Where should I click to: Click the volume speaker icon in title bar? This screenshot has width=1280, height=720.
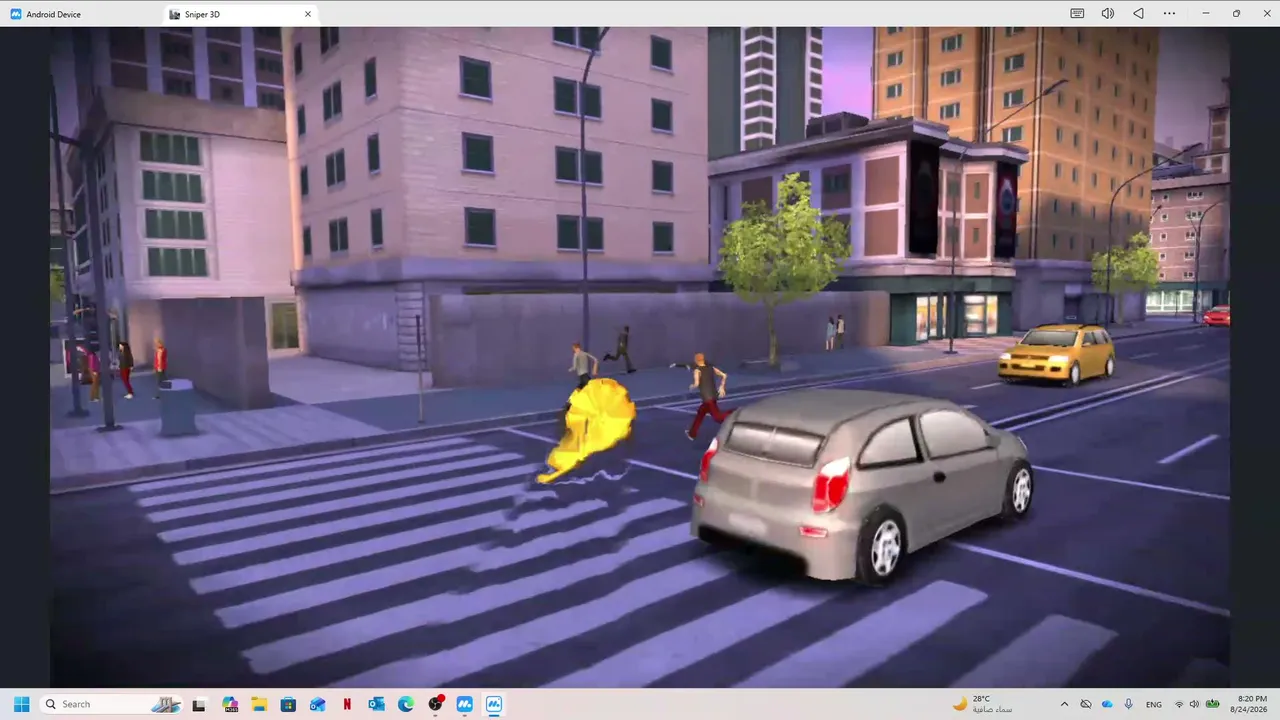[1108, 14]
